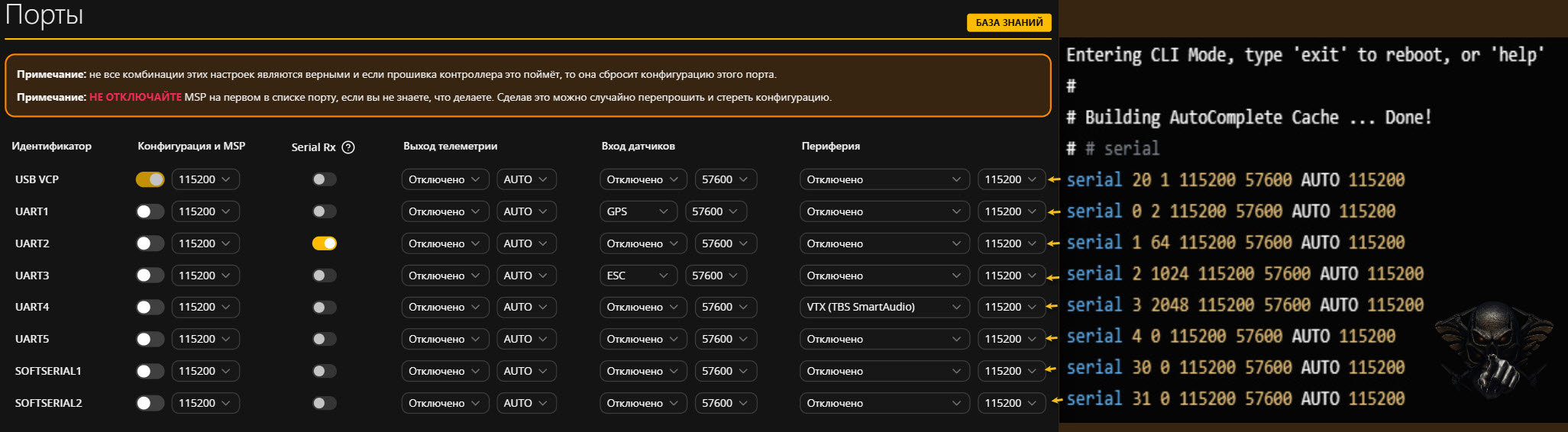Click the SOFTSERIAL1 identifier label
The width and height of the screenshot is (1568, 432).
[x=48, y=371]
